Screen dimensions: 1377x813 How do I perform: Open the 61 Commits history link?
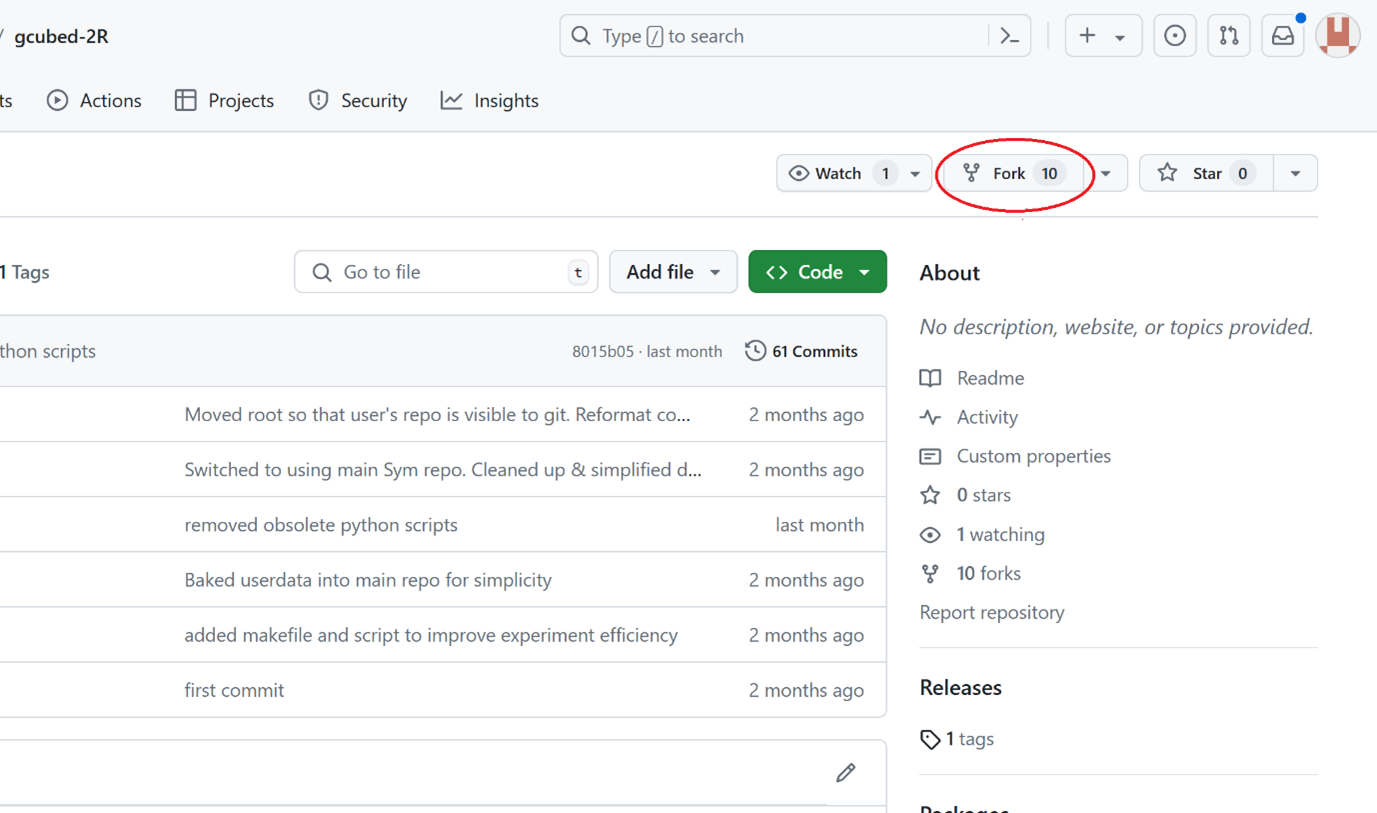coord(801,351)
